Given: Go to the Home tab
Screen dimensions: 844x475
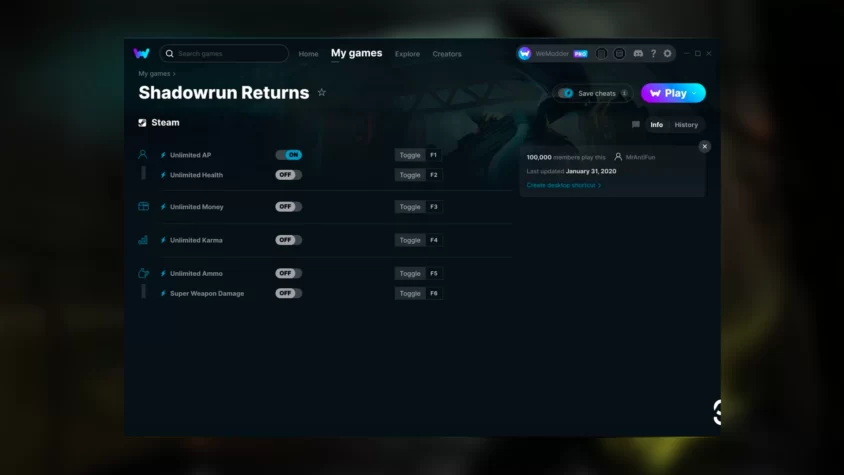Looking at the screenshot, I should [x=308, y=54].
